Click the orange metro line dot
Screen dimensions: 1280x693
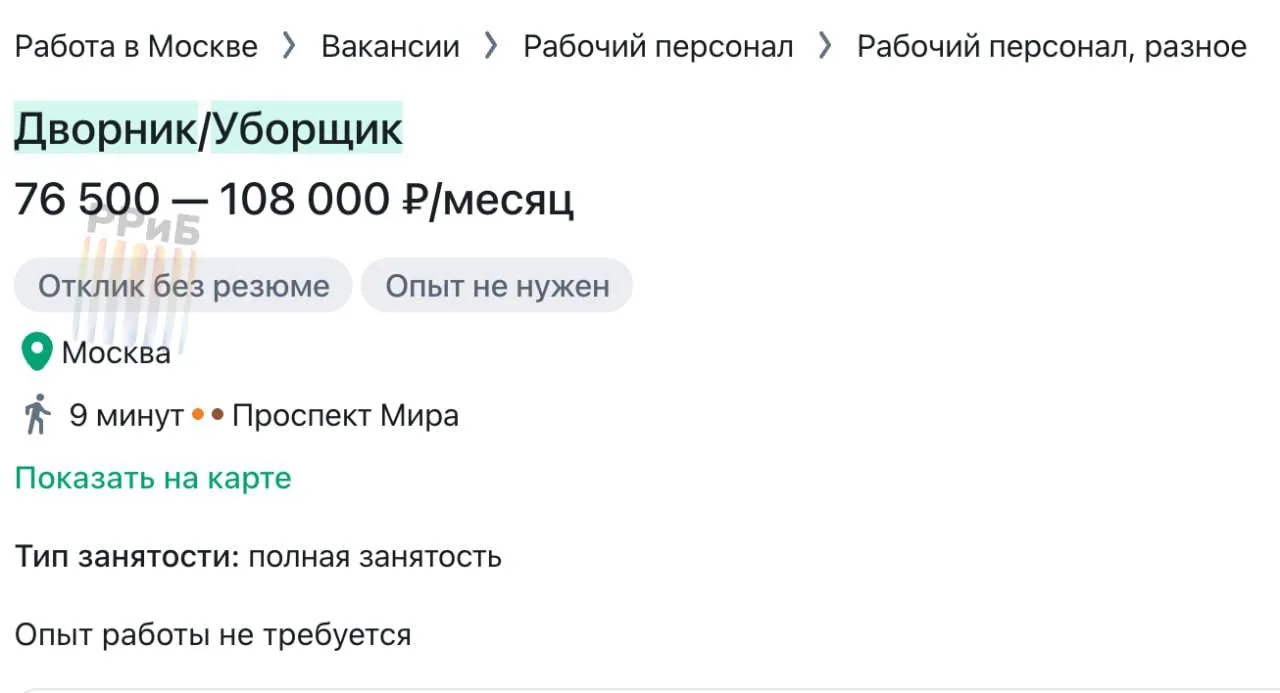pos(198,415)
